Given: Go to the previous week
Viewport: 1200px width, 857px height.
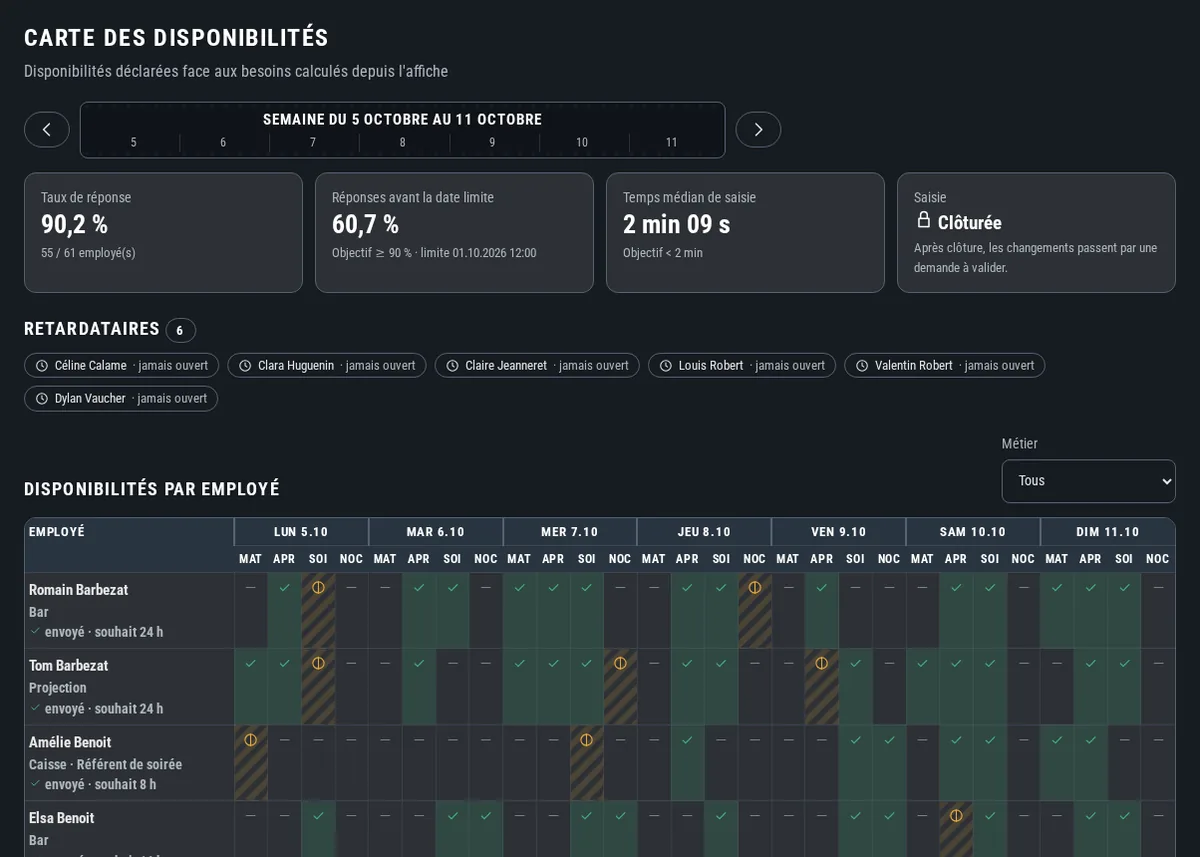Looking at the screenshot, I should tap(47, 130).
